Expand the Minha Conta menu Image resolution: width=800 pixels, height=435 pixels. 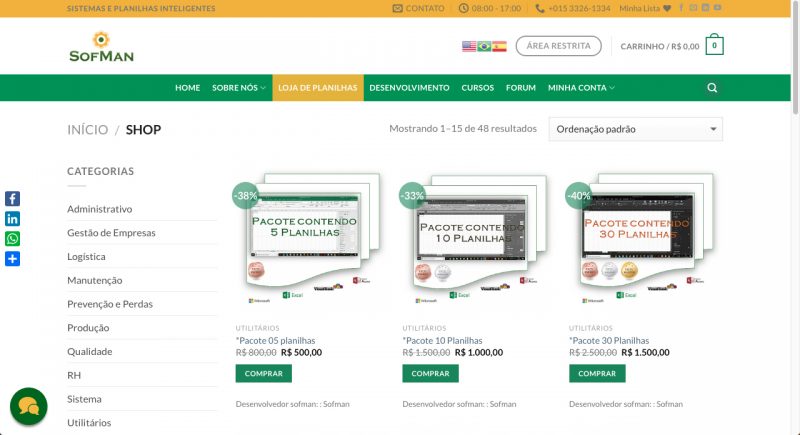[581, 88]
